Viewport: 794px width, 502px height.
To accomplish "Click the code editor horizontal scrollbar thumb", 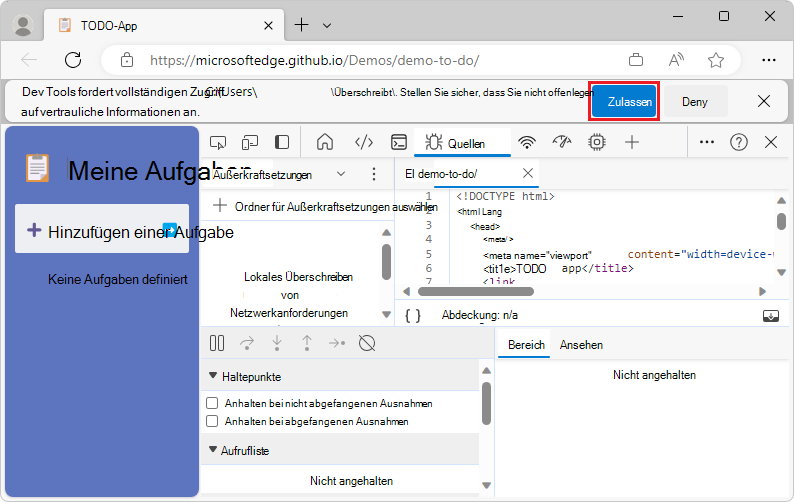I will [x=475, y=291].
